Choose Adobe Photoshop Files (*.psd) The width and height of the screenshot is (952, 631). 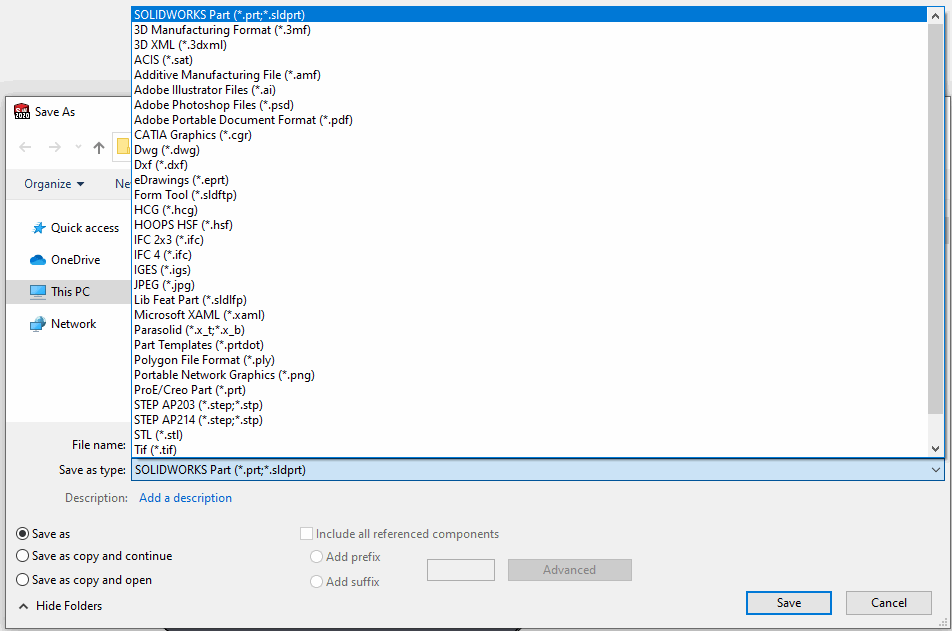coord(529,104)
